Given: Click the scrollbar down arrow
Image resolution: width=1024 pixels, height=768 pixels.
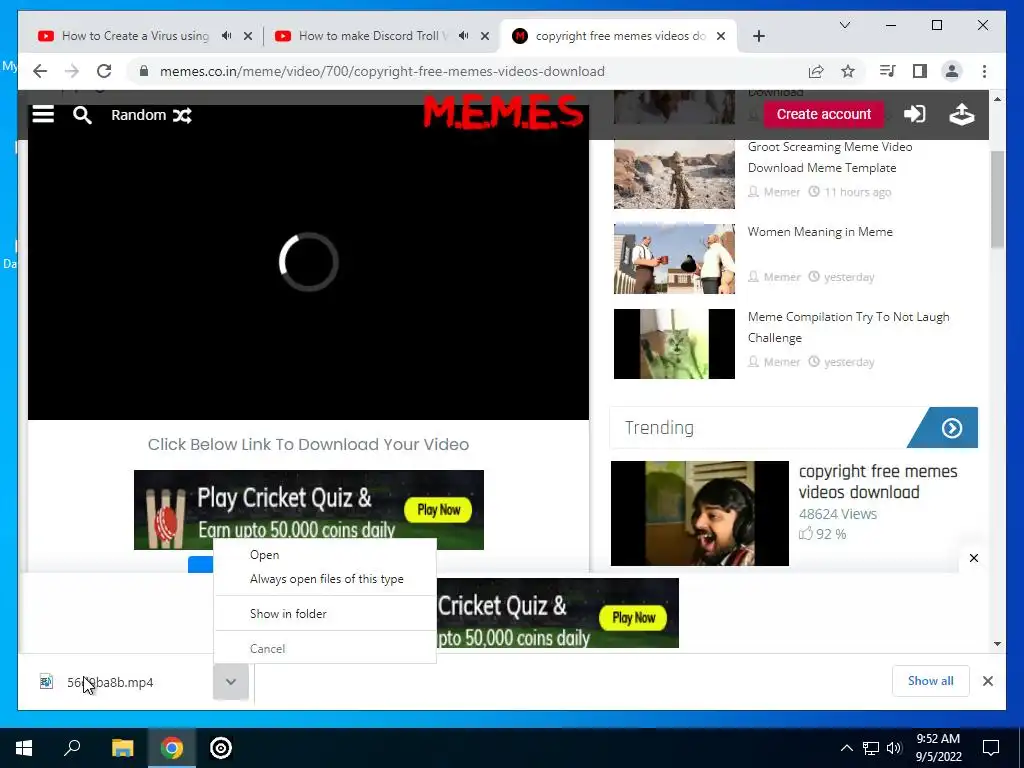Looking at the screenshot, I should (997, 644).
